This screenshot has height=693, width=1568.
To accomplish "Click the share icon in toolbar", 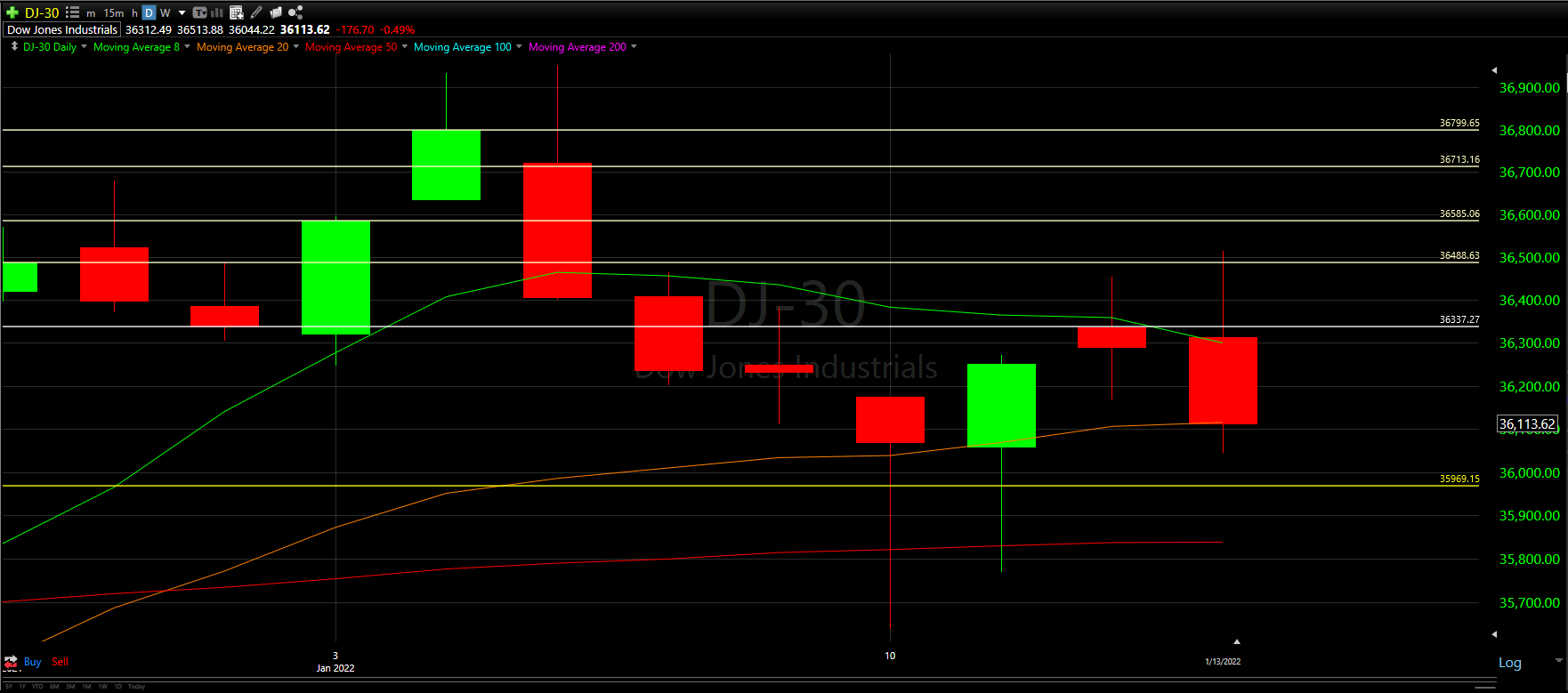I will 295,12.
